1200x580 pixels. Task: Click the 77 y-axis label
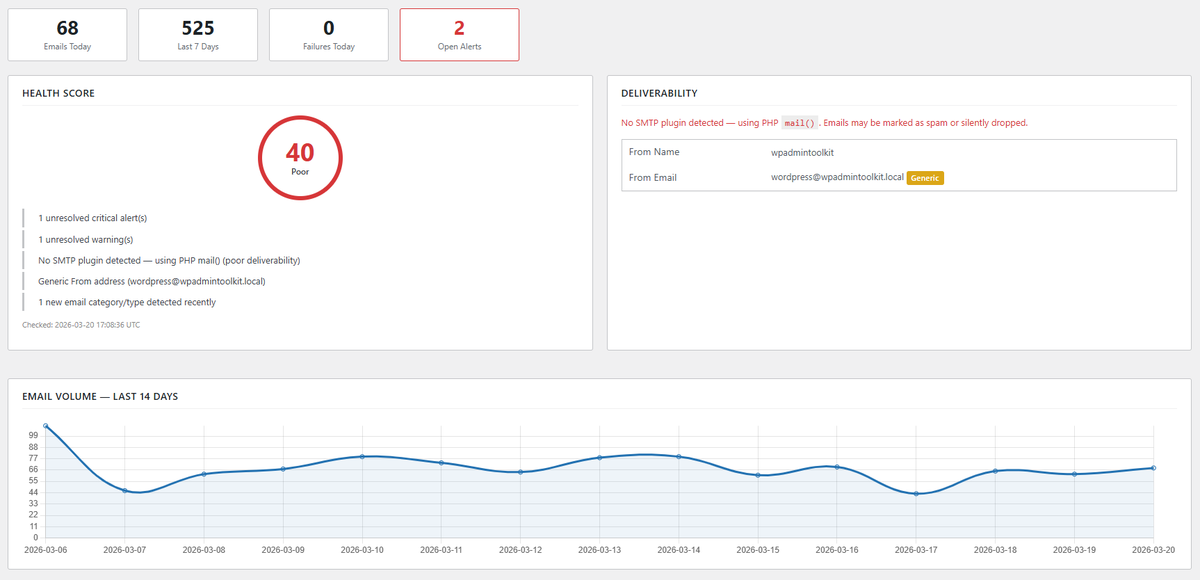pyautogui.click(x=32, y=458)
